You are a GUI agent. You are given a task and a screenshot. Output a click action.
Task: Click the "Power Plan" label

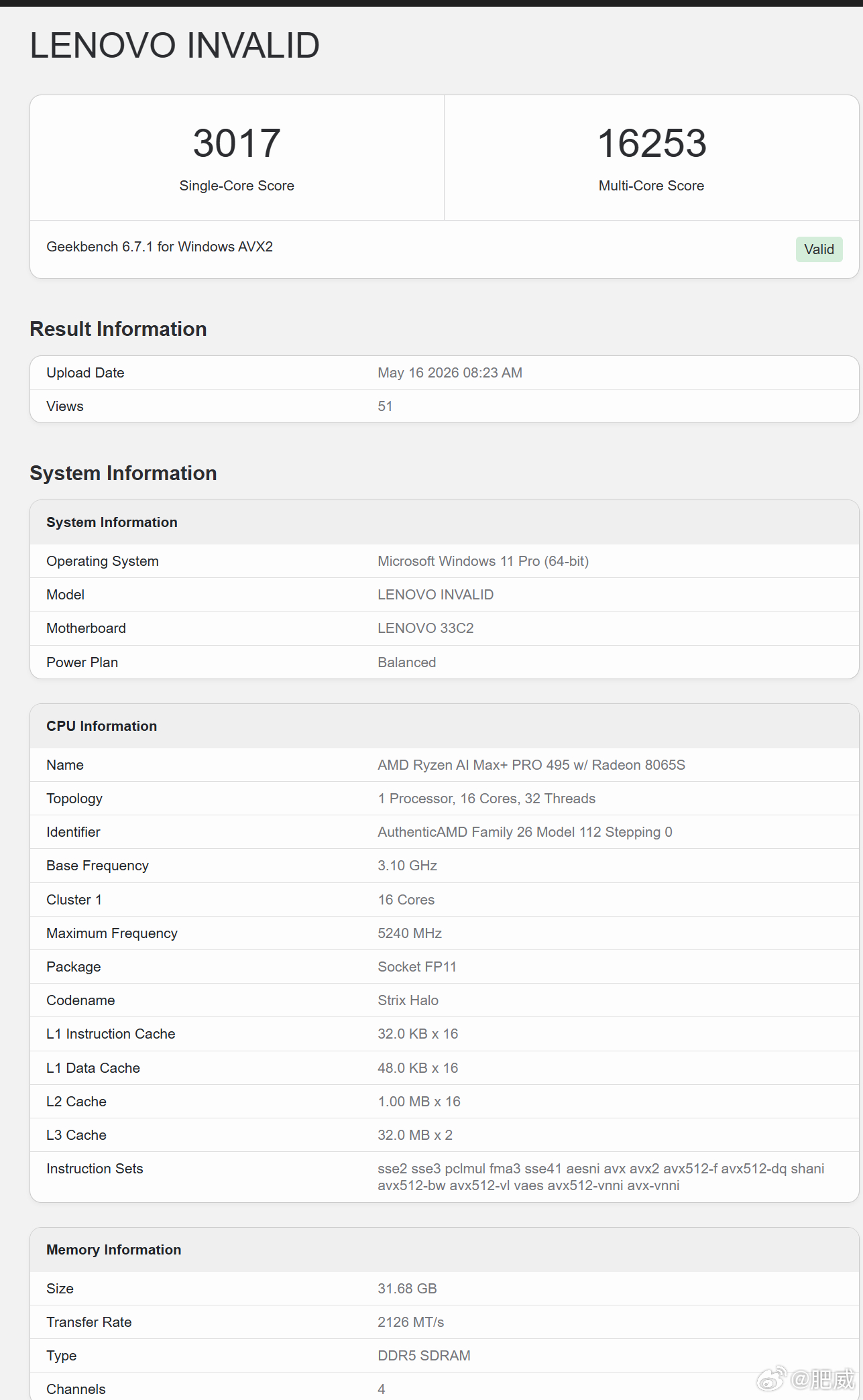(x=82, y=662)
